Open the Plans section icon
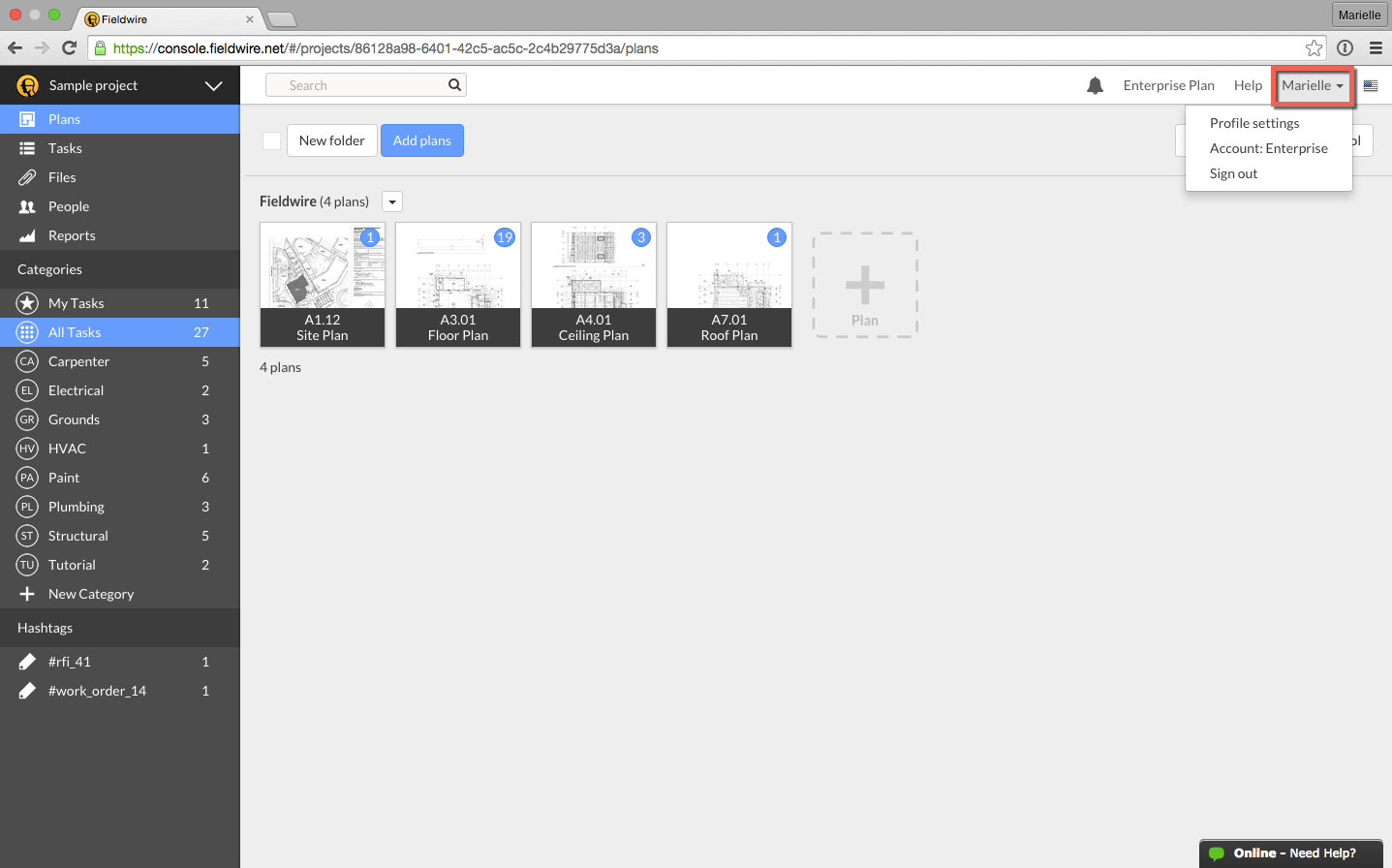This screenshot has width=1392, height=868. pos(27,119)
